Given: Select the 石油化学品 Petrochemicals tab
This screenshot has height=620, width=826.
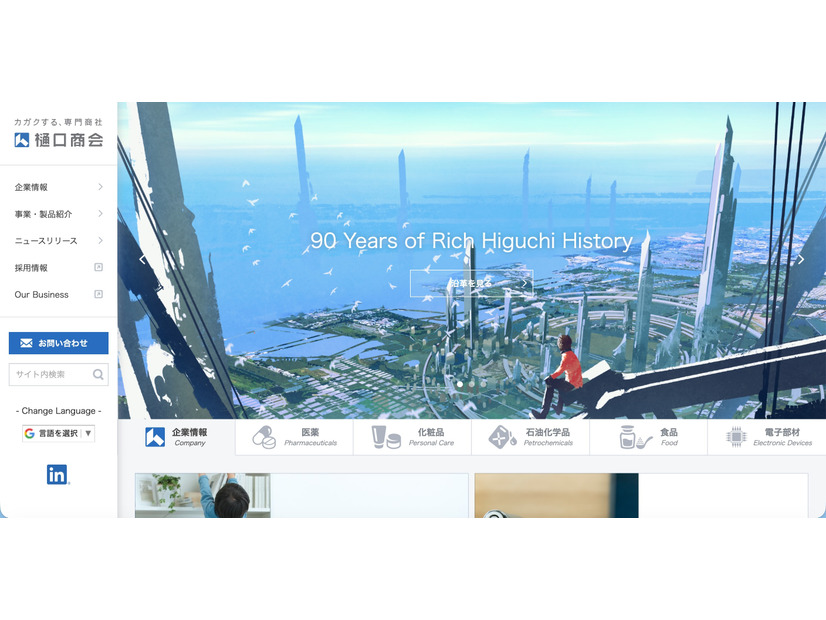Looking at the screenshot, I should [530, 437].
